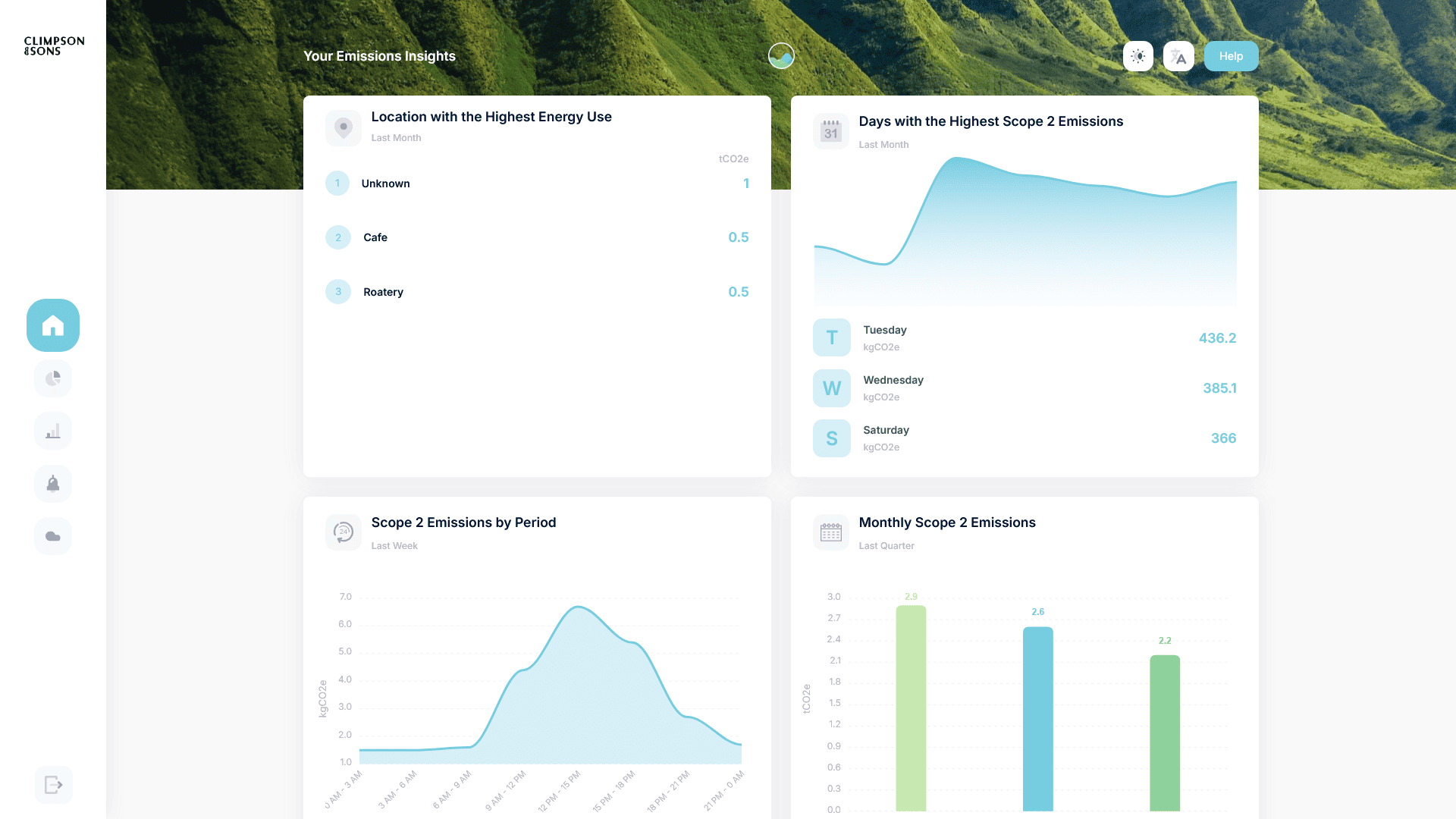Click the 2.9 light green bar
The height and width of the screenshot is (819, 1456).
pyautogui.click(x=911, y=708)
